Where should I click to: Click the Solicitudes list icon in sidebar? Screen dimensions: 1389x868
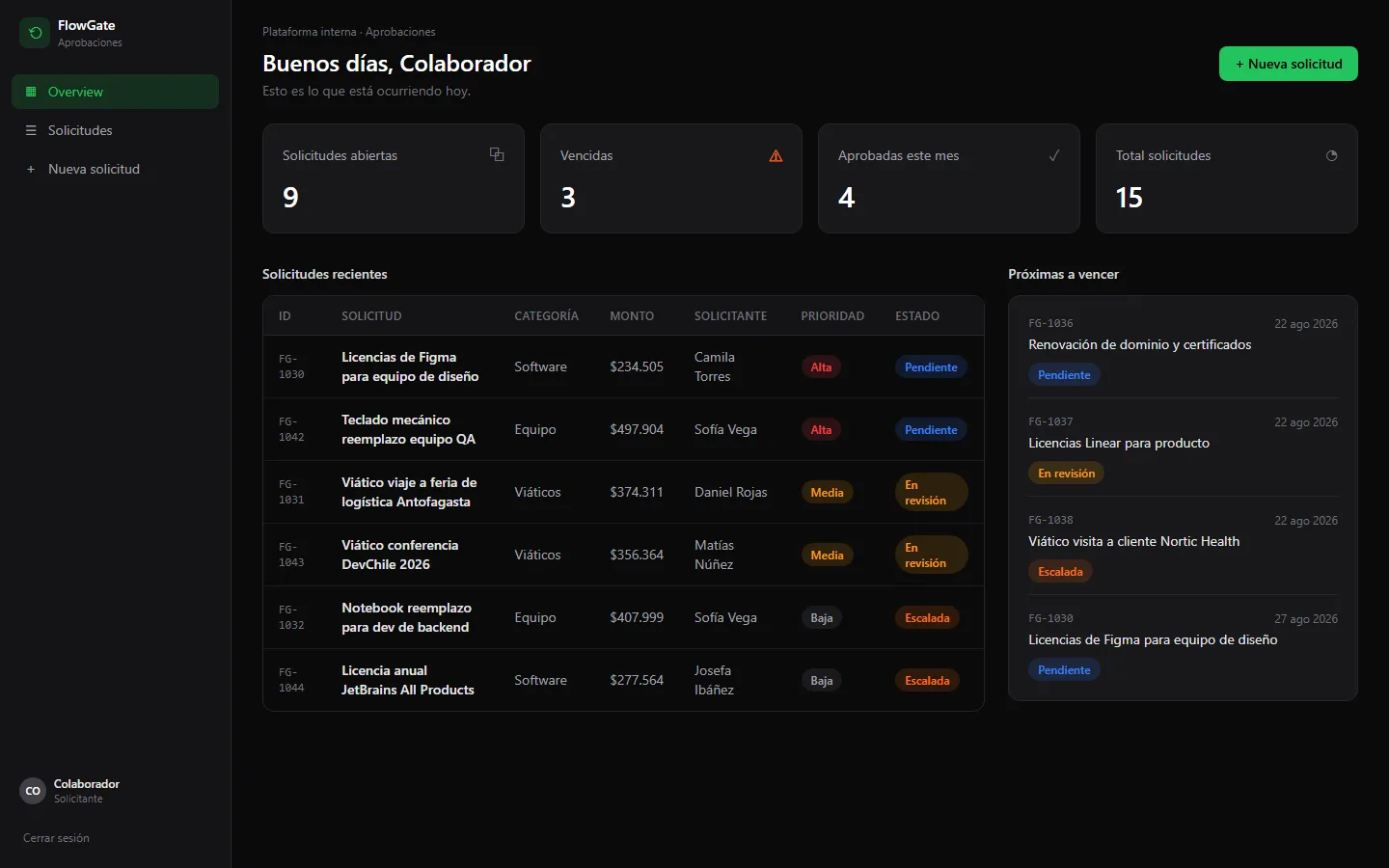tap(31, 130)
